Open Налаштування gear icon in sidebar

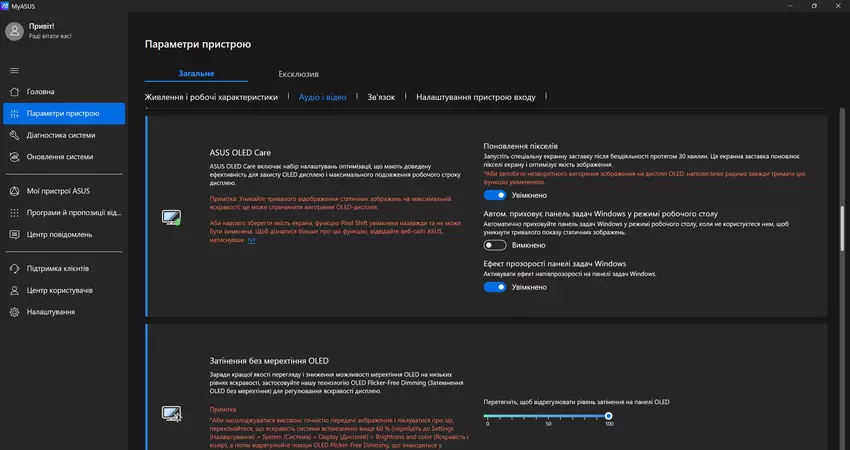click(x=14, y=312)
